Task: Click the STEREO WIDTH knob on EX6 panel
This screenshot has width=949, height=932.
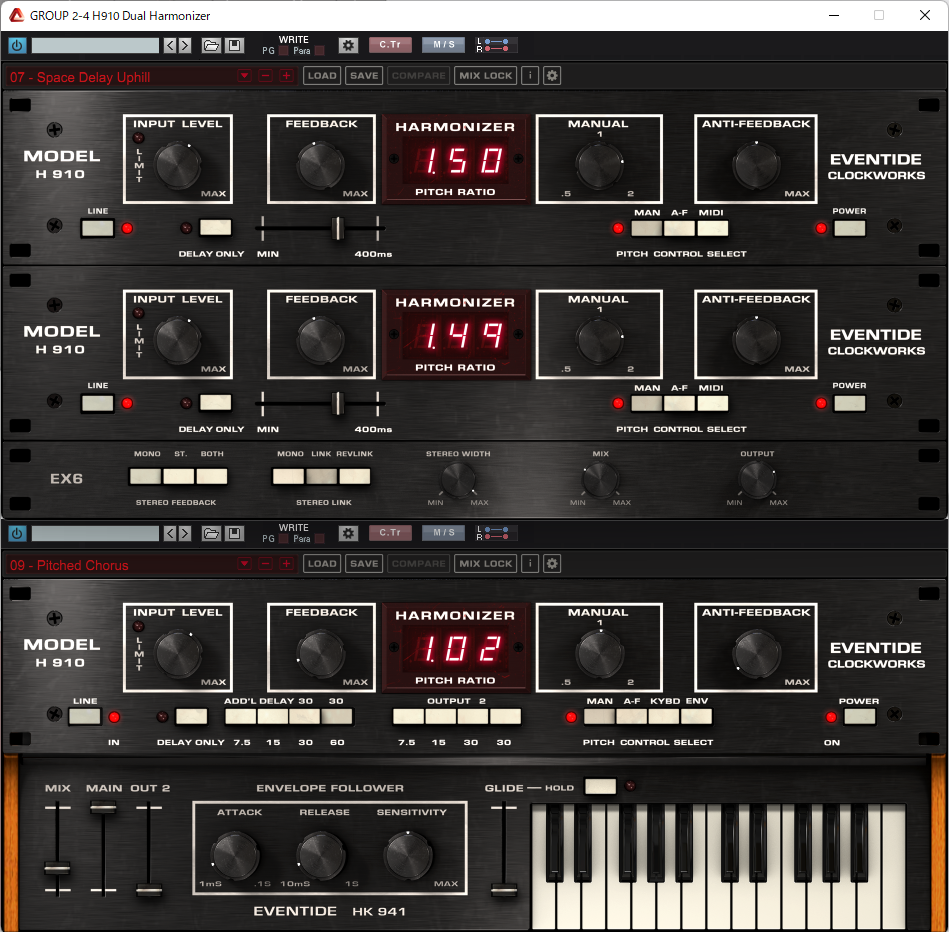Action: (x=458, y=480)
